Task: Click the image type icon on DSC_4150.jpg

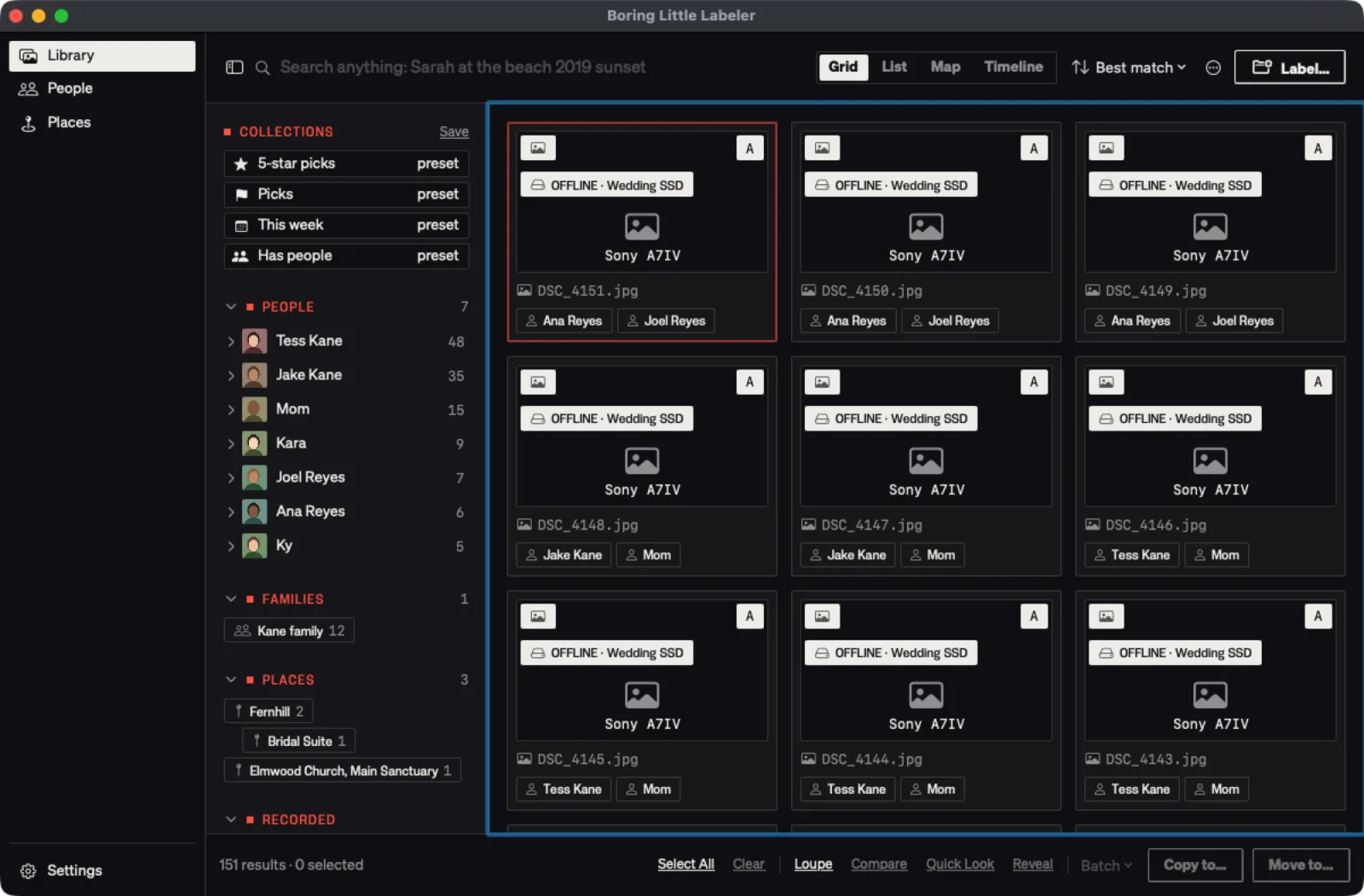Action: click(822, 148)
